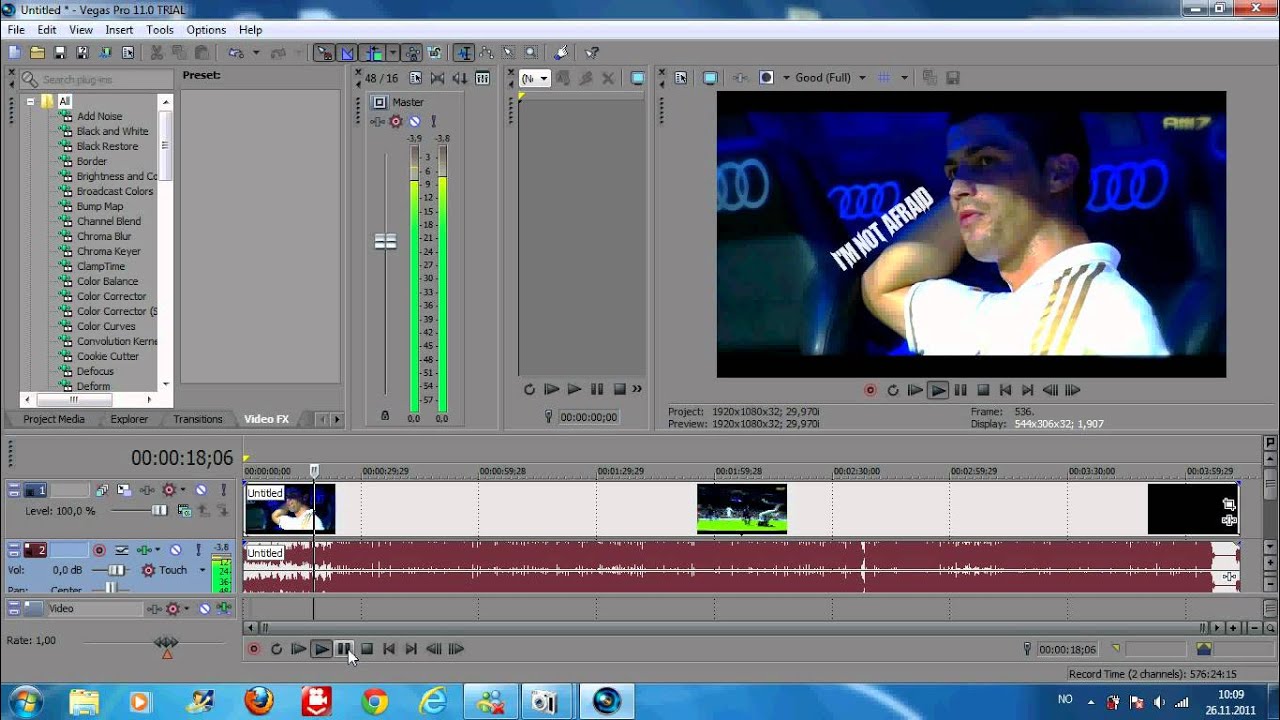Open the trimmer media history dropdown

tap(544, 78)
